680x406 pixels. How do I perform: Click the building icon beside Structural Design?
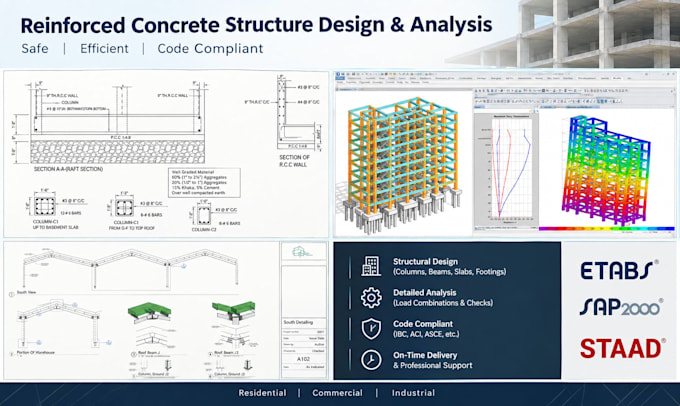pyautogui.click(x=371, y=266)
